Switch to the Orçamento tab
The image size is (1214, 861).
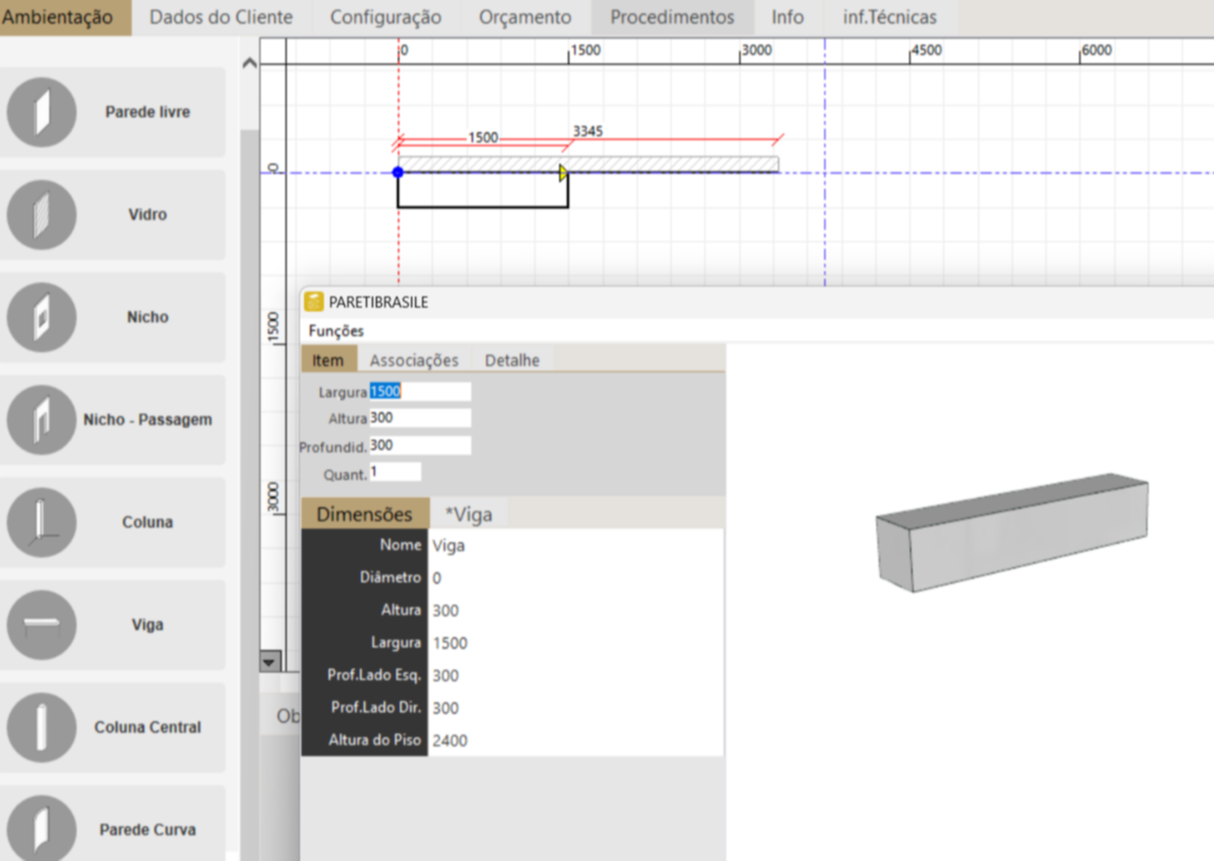525,17
